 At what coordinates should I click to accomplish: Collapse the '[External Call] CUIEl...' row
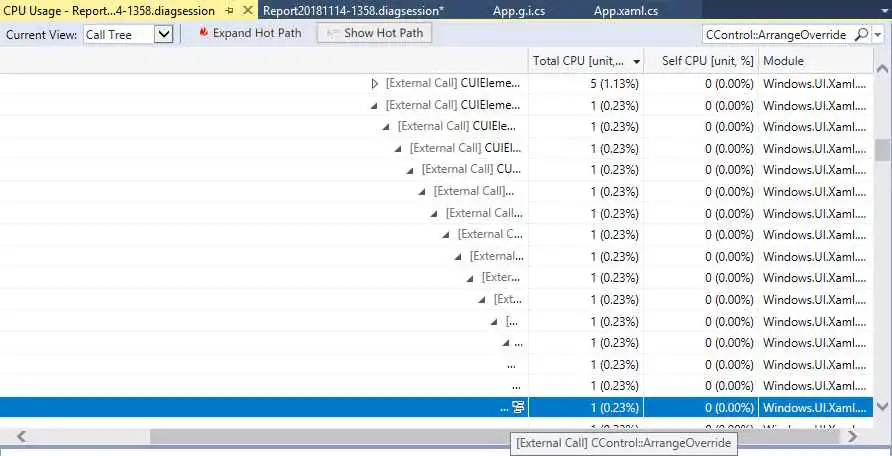[398, 149]
